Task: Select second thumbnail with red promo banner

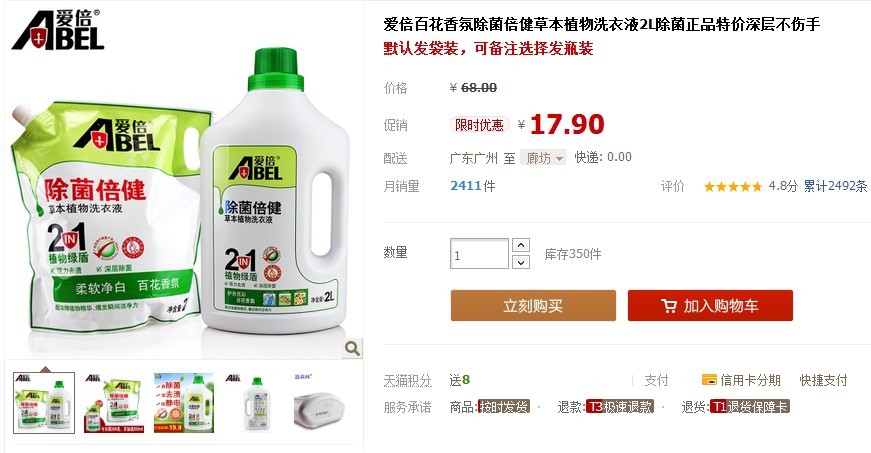Action: click(114, 403)
